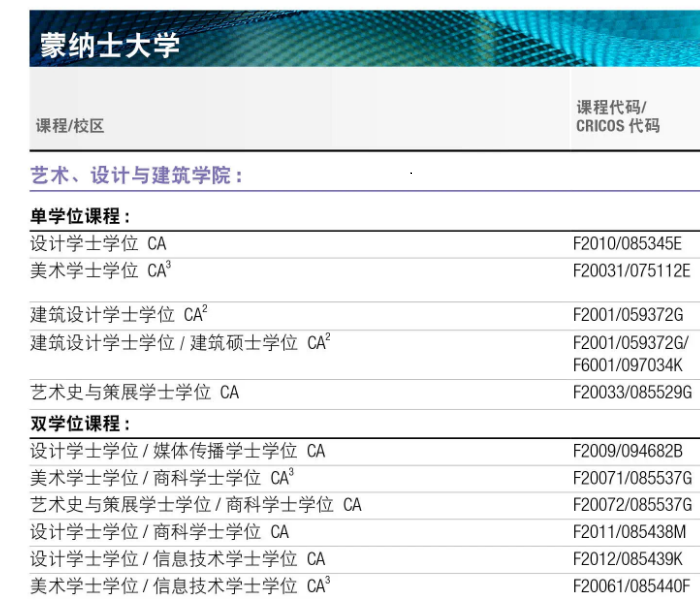700x600 pixels.
Task: Click course code F20071/085537G
Action: tap(633, 478)
